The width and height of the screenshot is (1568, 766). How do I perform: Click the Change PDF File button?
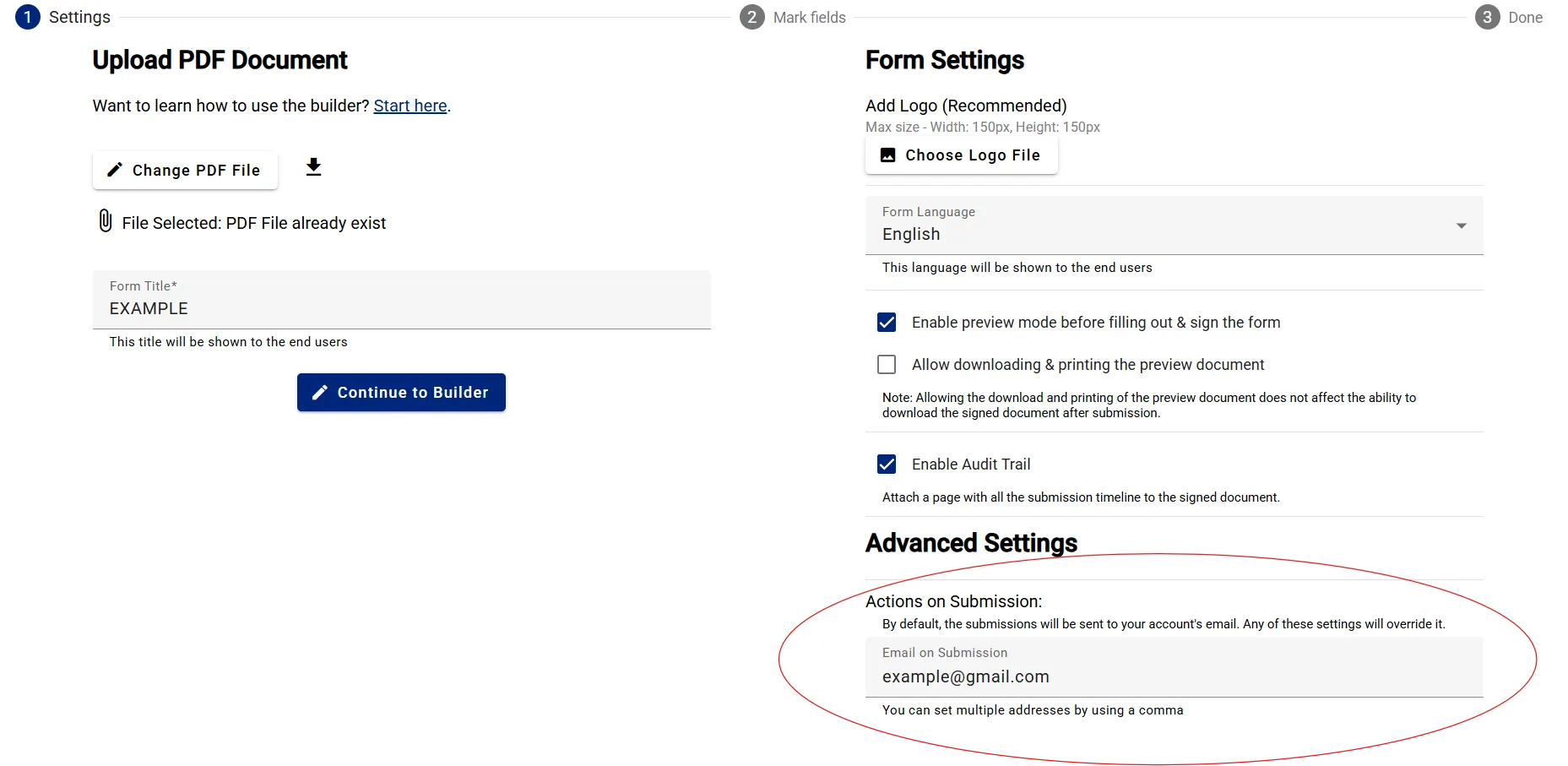(184, 170)
